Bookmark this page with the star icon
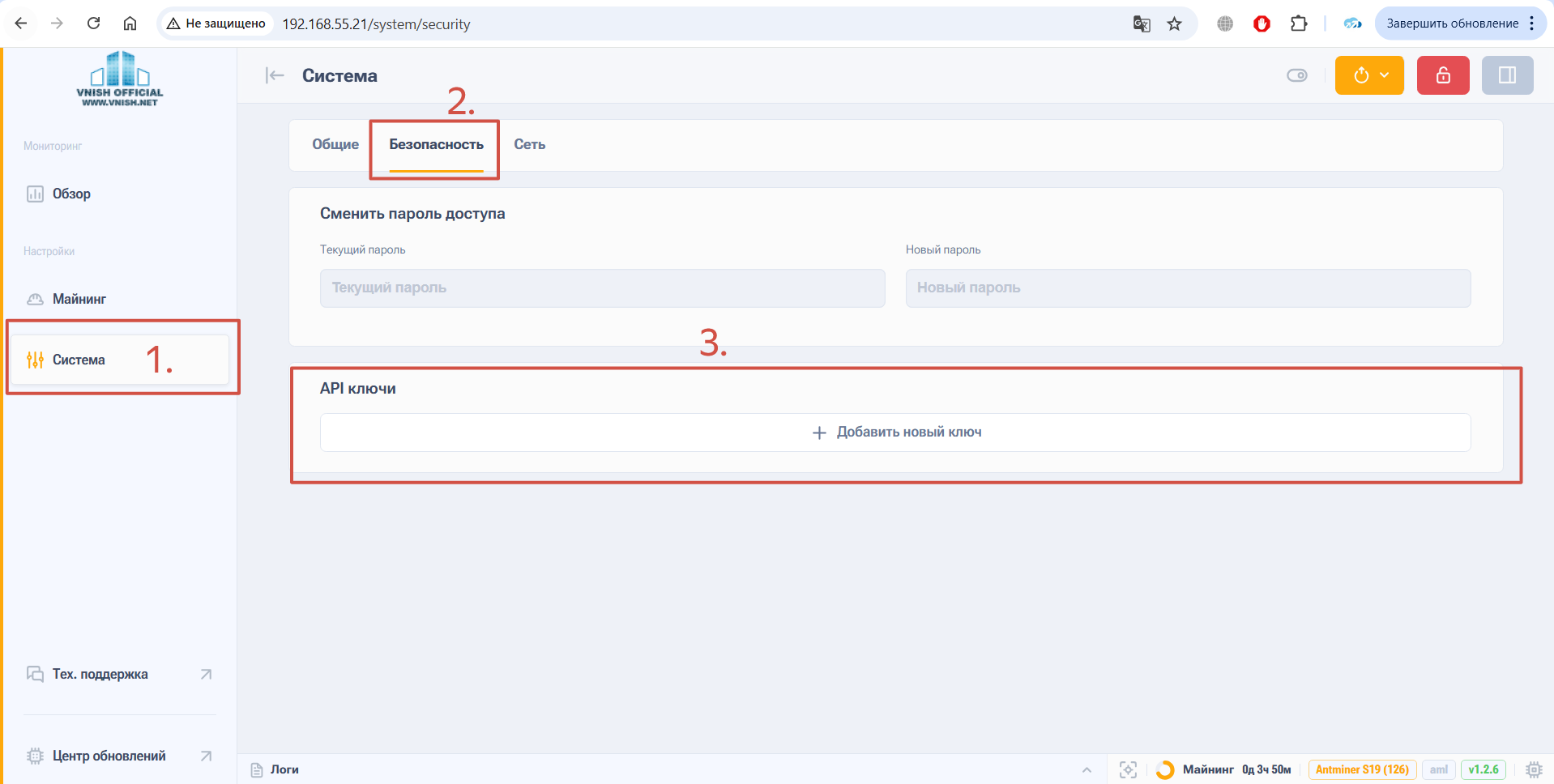This screenshot has height=784, width=1554. point(1174,23)
